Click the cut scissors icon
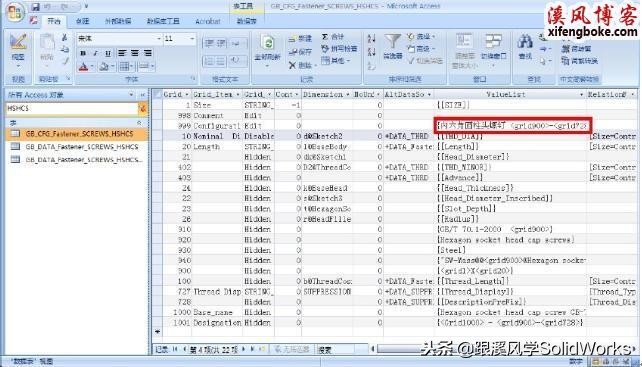This screenshot has height=367, width=642. tap(65, 38)
